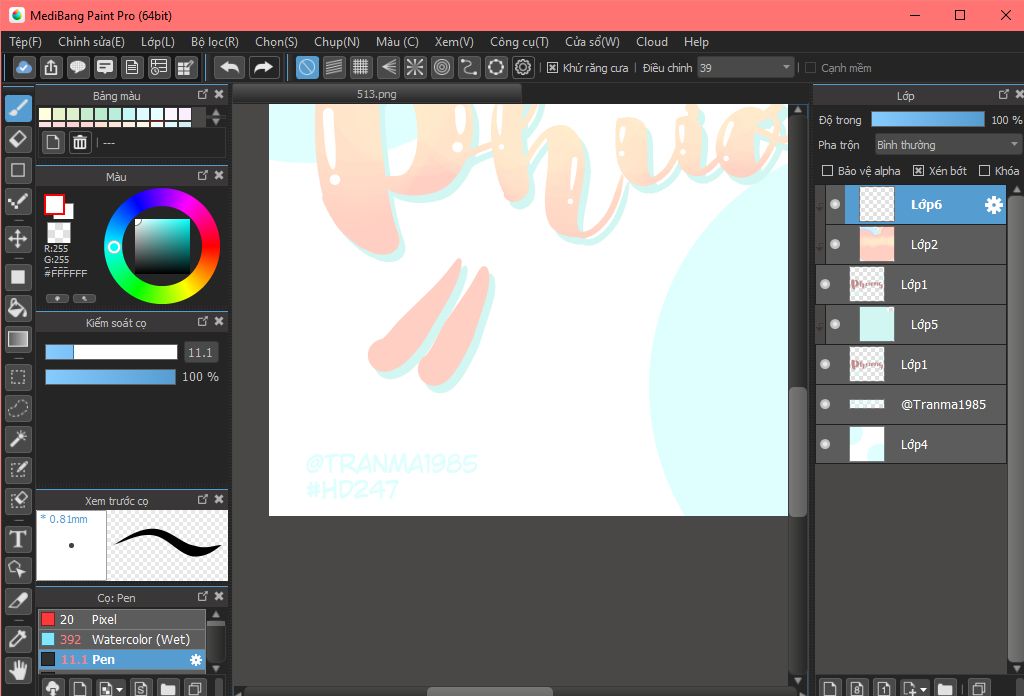The height and width of the screenshot is (696, 1024).
Task: Hide the Lớp6 layer
Action: (x=835, y=204)
